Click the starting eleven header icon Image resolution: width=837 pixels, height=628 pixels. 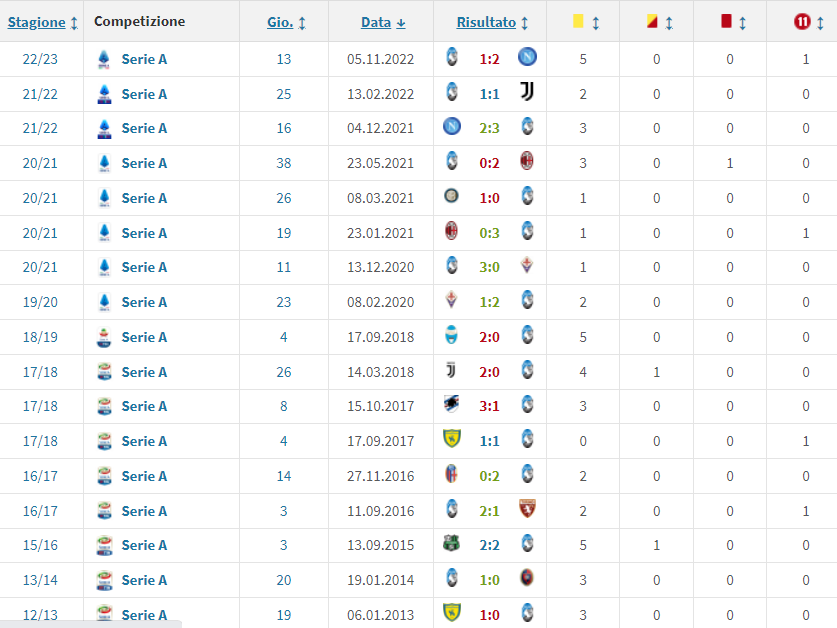tap(800, 21)
